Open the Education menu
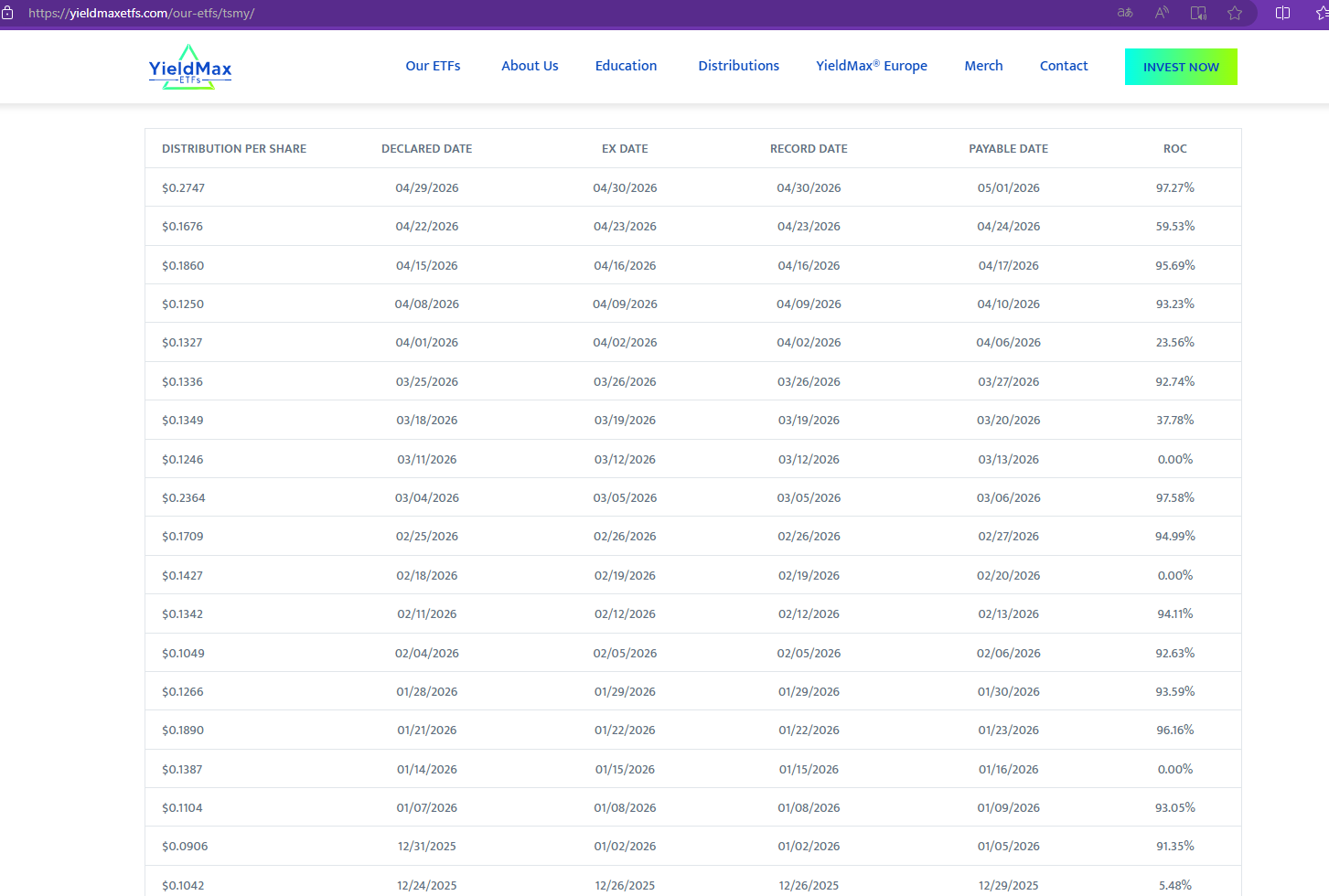 click(x=626, y=66)
